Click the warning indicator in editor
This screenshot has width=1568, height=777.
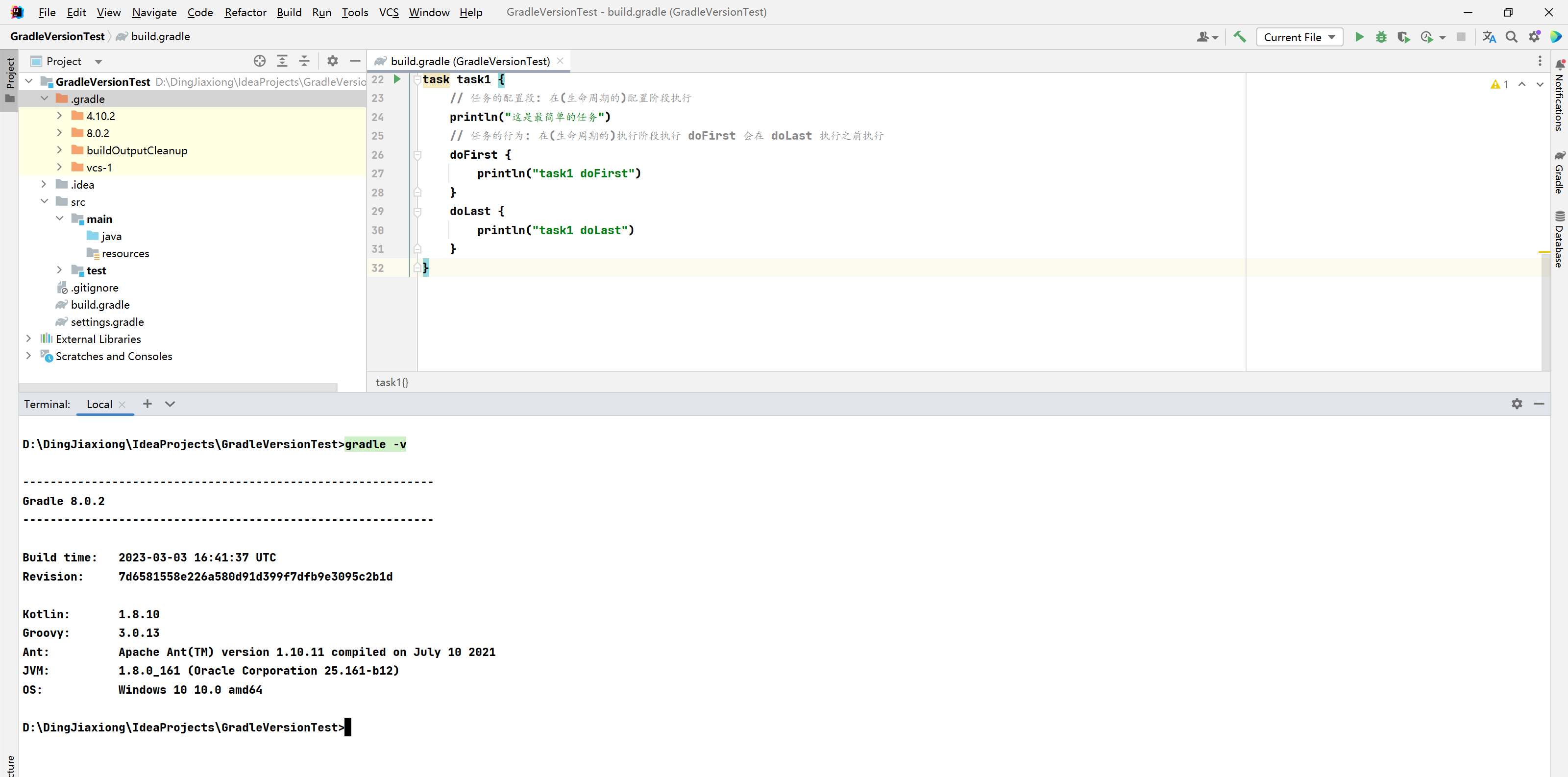point(1499,85)
